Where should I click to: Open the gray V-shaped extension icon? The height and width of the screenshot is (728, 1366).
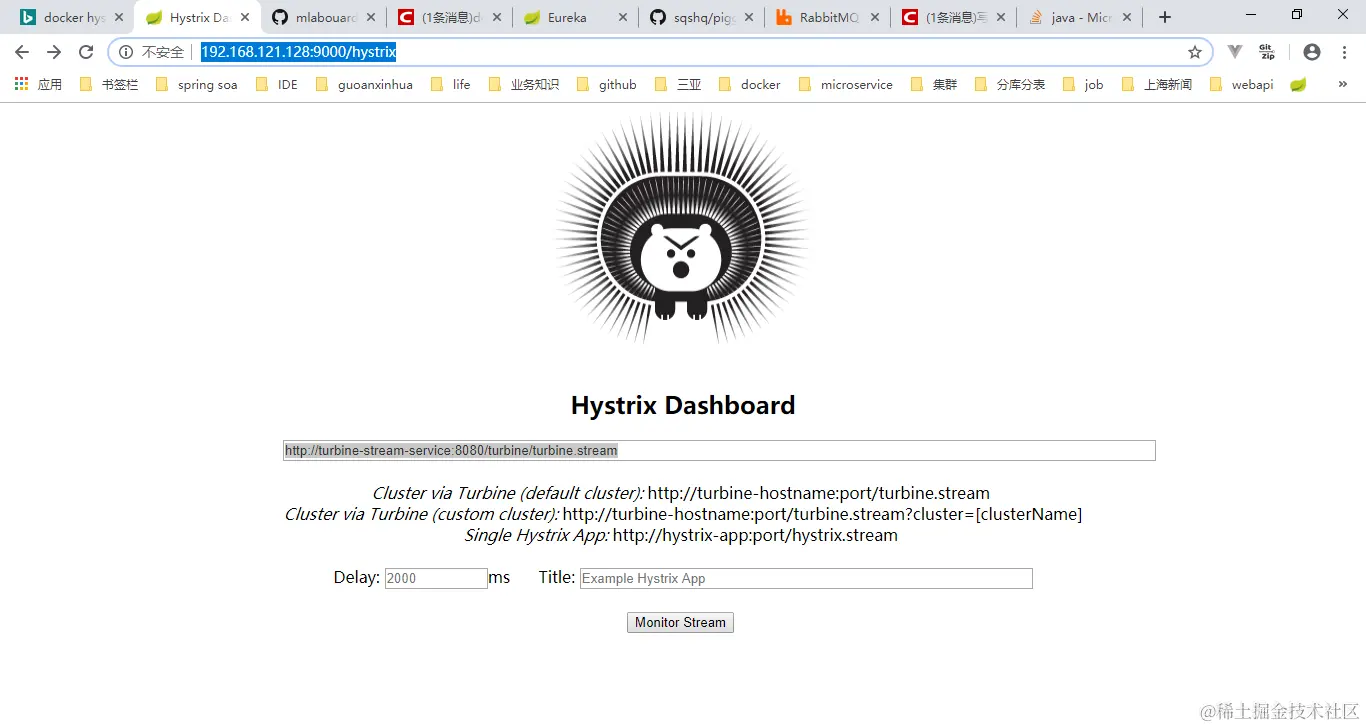click(1235, 52)
